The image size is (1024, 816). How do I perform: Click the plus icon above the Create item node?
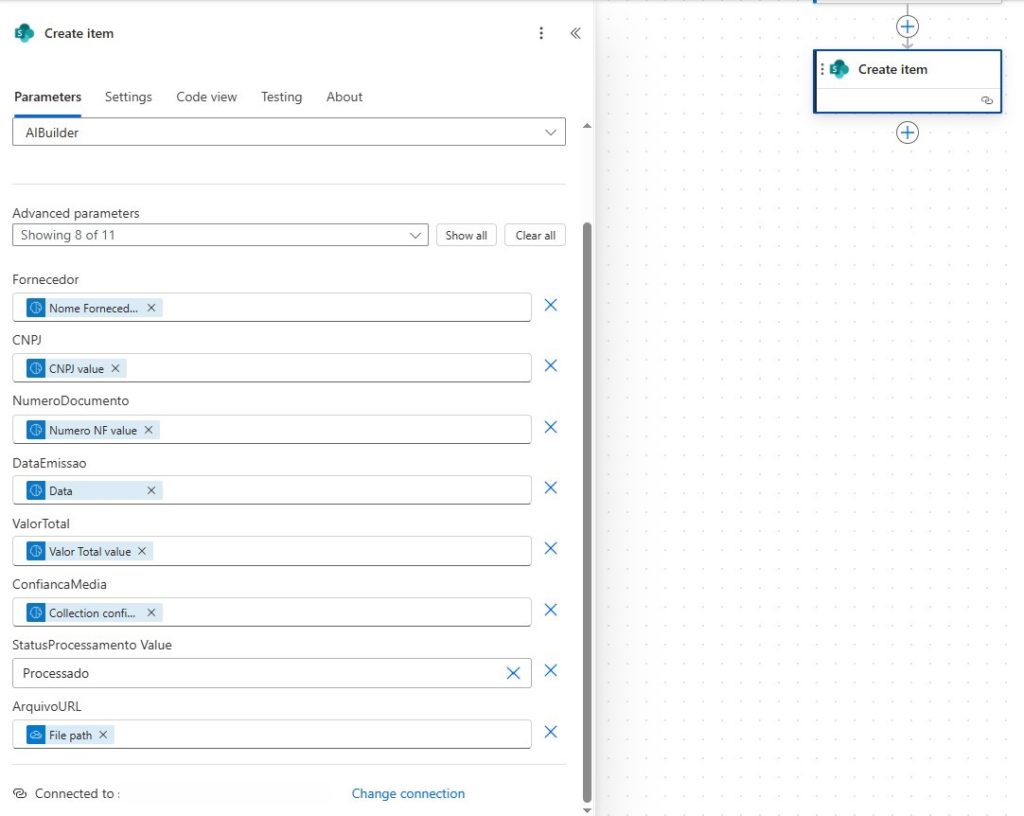pos(907,27)
